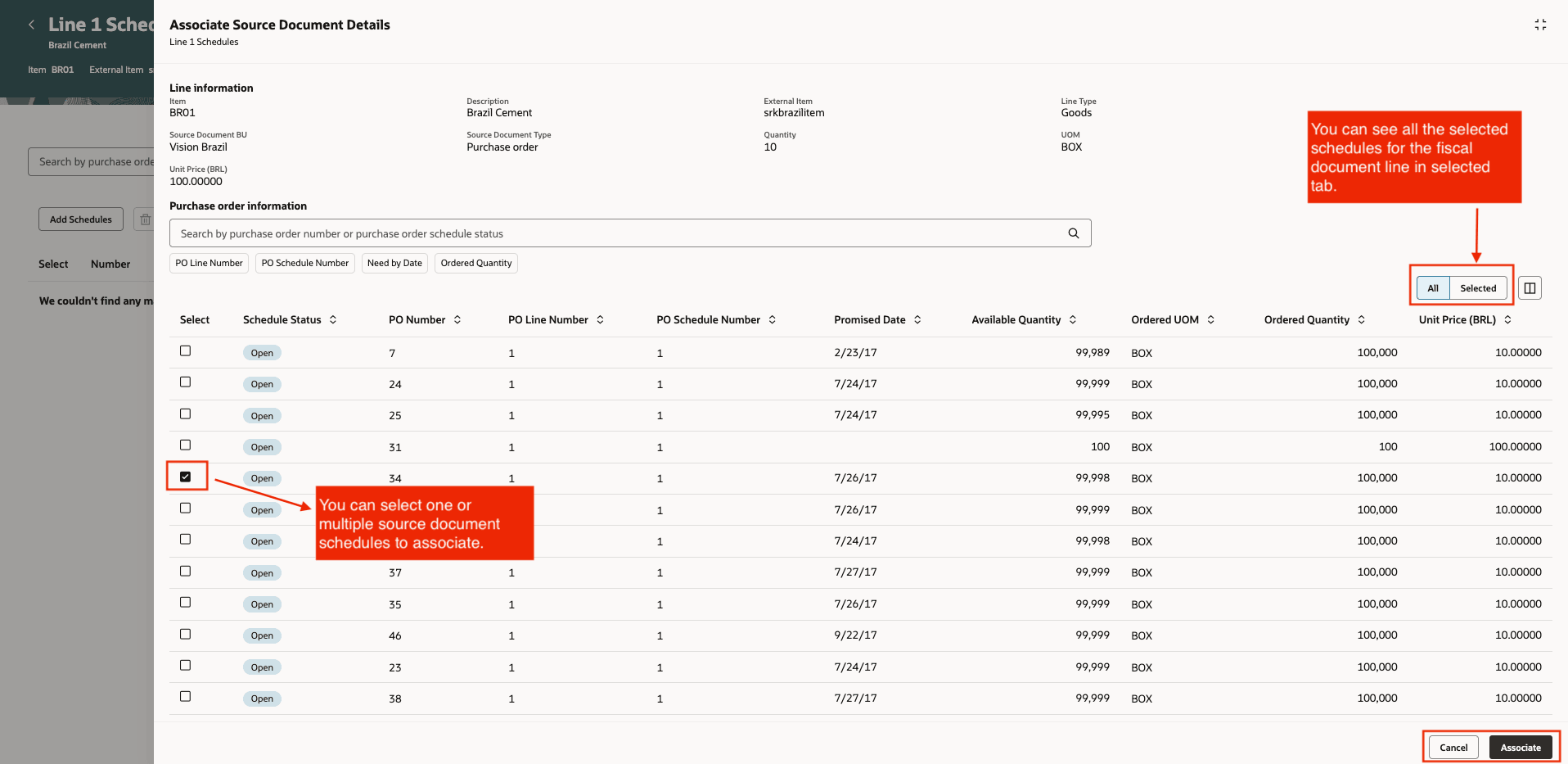This screenshot has height=764, width=1568.
Task: Sort by PO Line Number column arrows
Action: point(600,319)
